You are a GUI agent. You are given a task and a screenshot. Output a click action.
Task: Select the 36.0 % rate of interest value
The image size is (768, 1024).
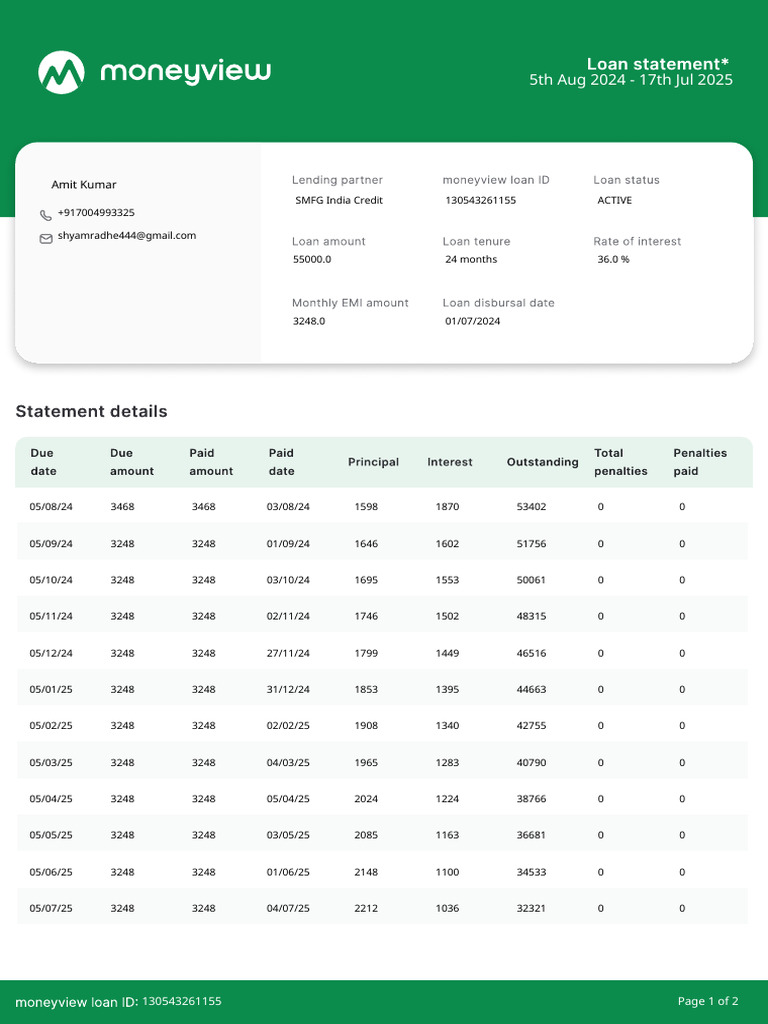pyautogui.click(x=613, y=259)
